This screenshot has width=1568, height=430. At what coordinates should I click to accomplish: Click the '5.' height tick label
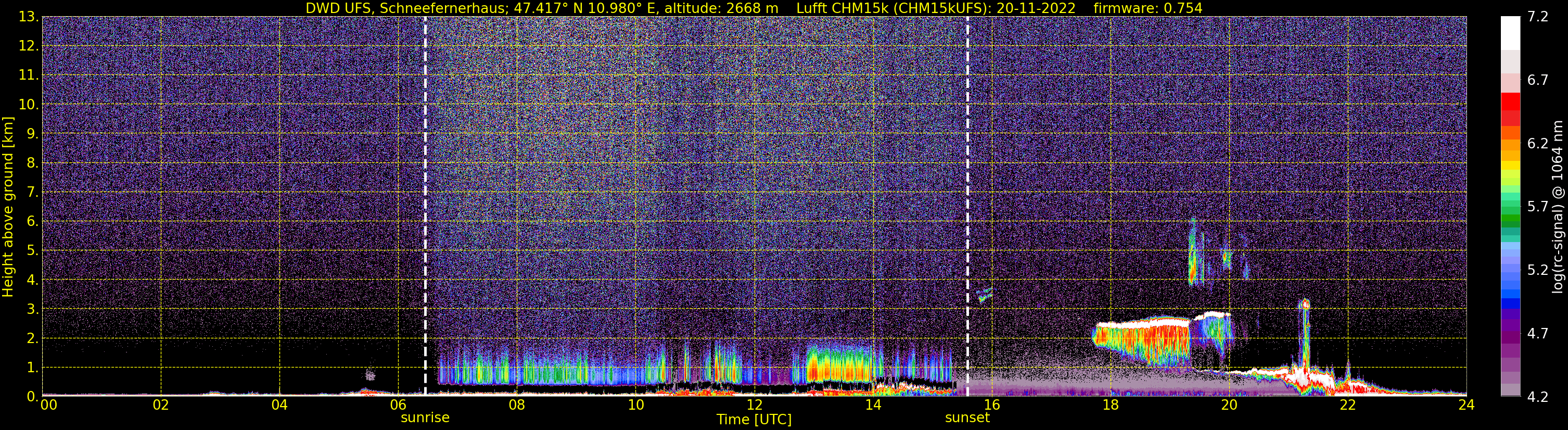pyautogui.click(x=32, y=251)
